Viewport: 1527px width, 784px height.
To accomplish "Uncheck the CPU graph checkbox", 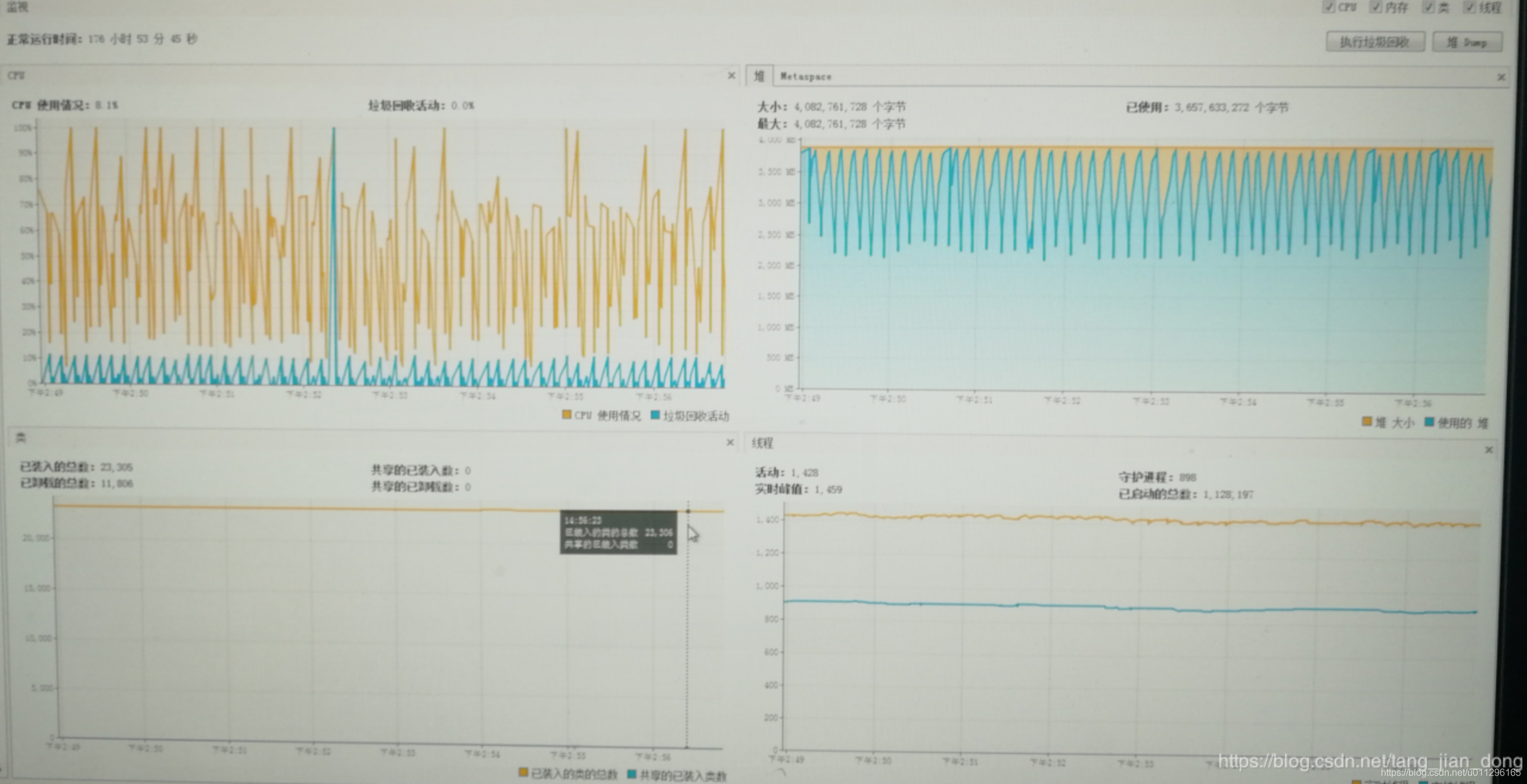I will 1328,7.
